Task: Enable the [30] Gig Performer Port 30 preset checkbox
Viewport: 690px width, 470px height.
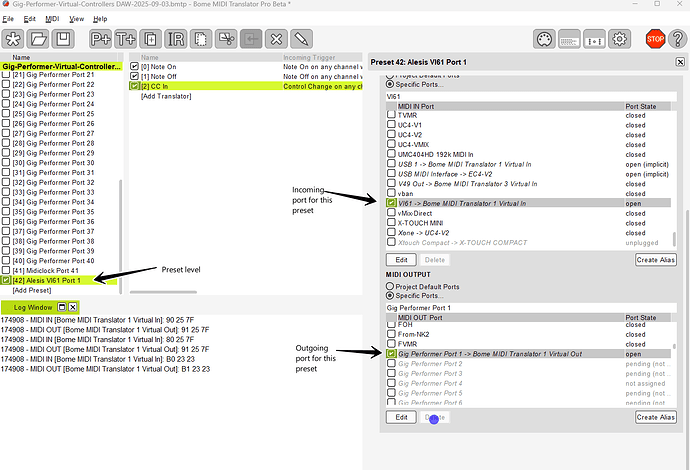Action: click(x=6, y=162)
